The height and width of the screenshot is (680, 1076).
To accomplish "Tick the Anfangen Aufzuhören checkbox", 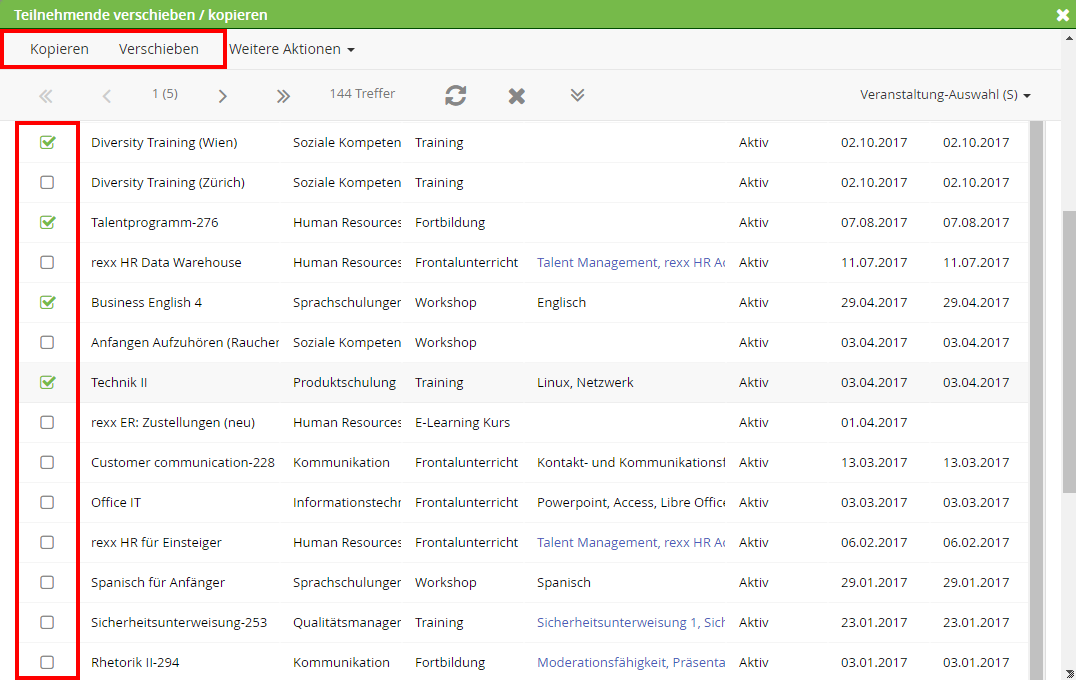I will tap(47, 342).
